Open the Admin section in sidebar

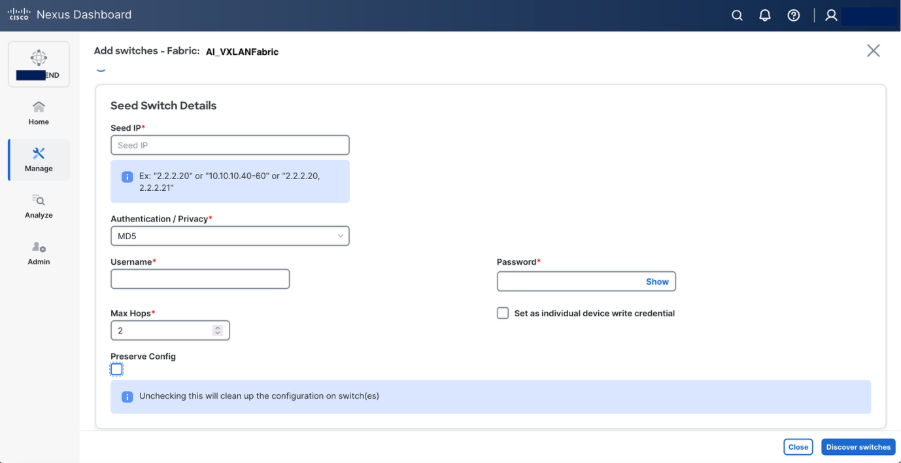click(38, 253)
